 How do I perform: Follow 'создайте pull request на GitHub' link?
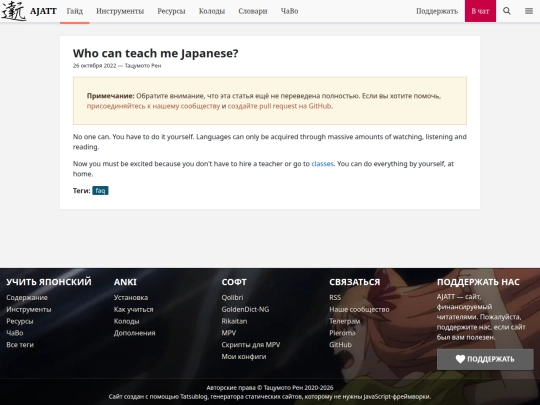(x=280, y=106)
